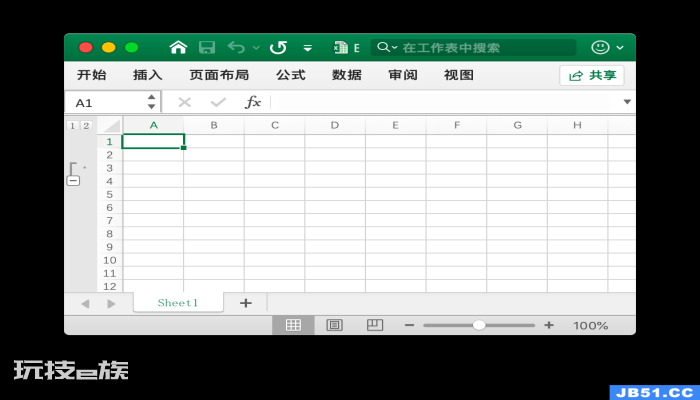Select row 12 header

pyautogui.click(x=109, y=286)
